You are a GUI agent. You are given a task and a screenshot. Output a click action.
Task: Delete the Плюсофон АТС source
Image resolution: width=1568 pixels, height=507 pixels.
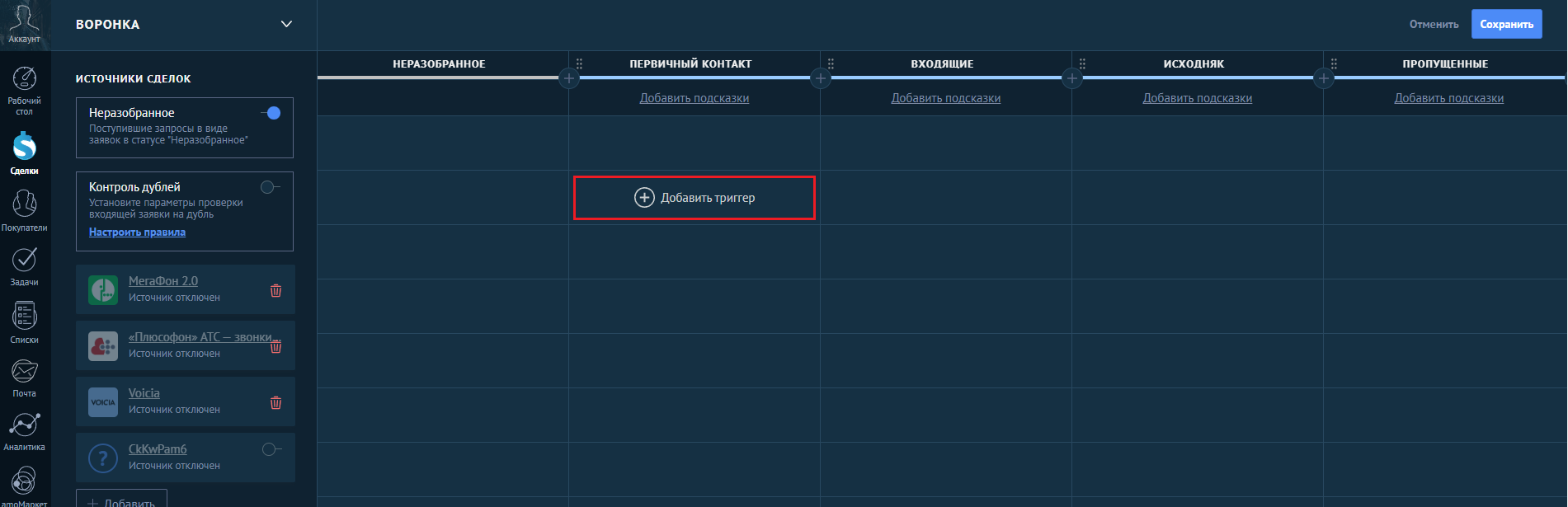[276, 346]
